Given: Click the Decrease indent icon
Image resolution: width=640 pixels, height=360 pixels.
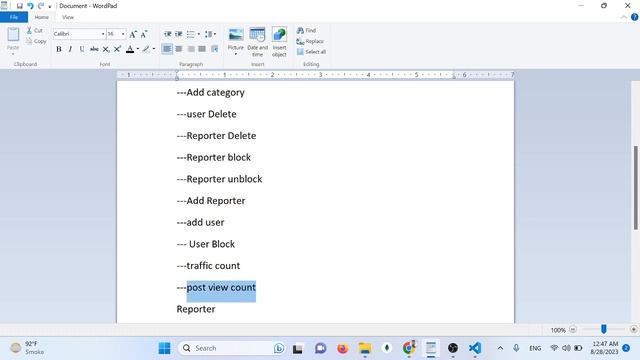Looking at the screenshot, I should coord(167,34).
